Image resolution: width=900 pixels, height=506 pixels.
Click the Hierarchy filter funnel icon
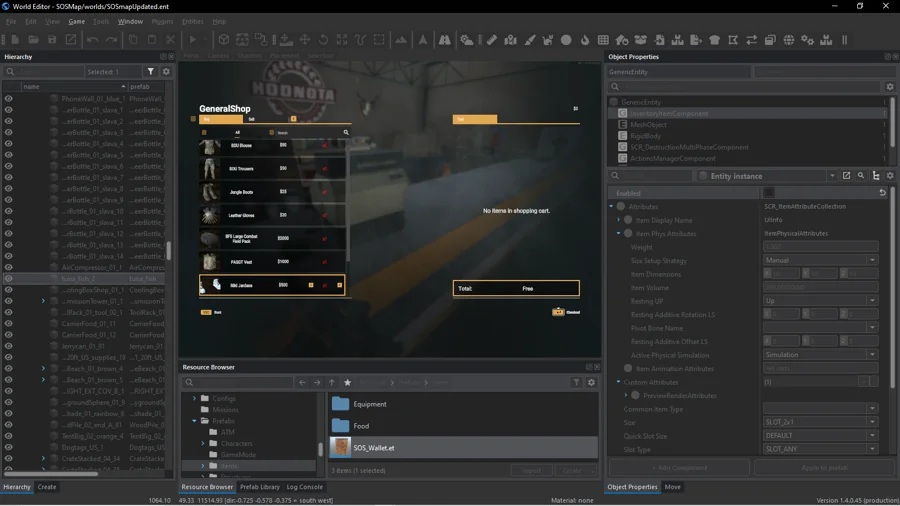150,72
